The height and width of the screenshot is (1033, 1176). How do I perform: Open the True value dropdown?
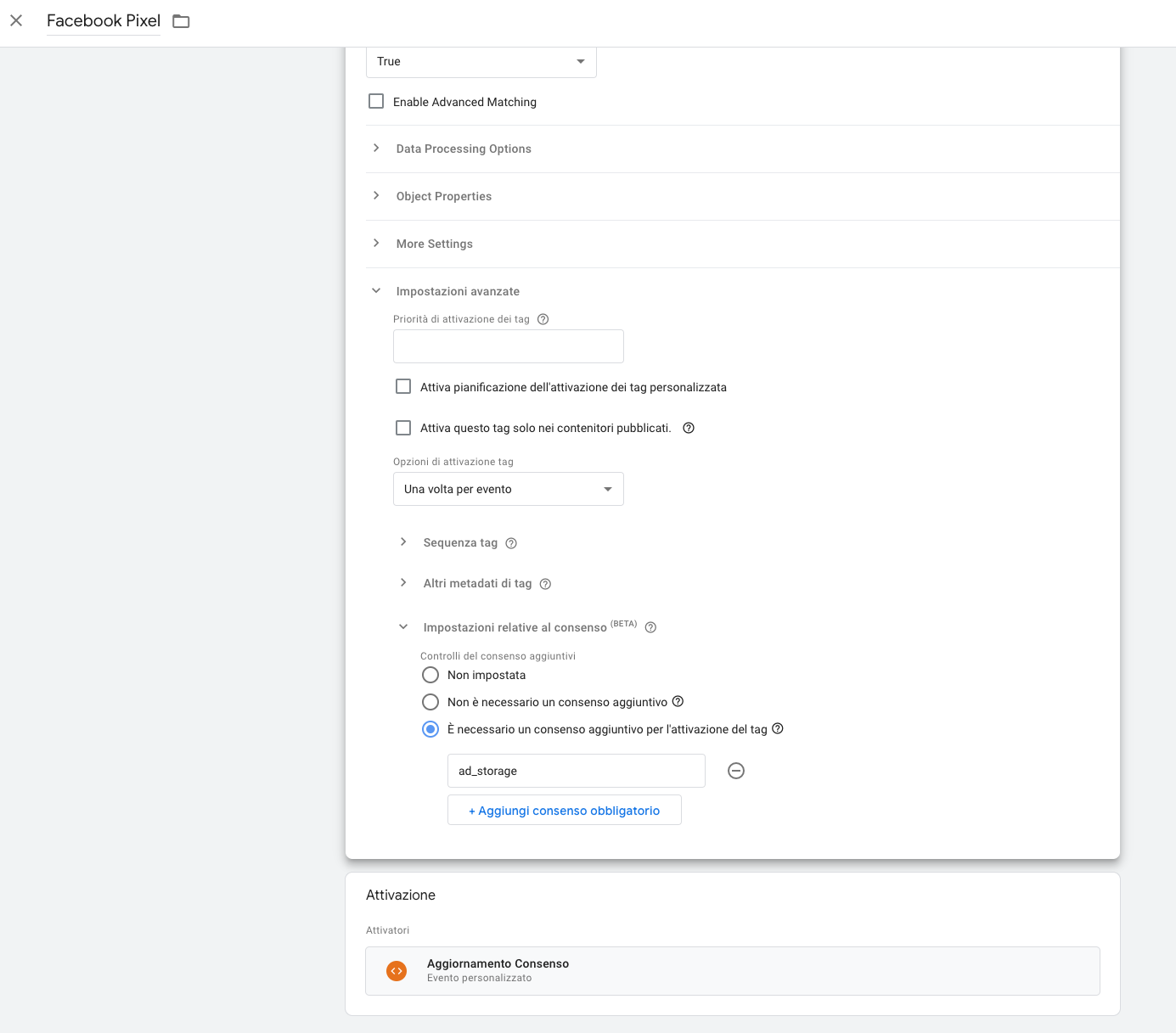click(x=481, y=61)
